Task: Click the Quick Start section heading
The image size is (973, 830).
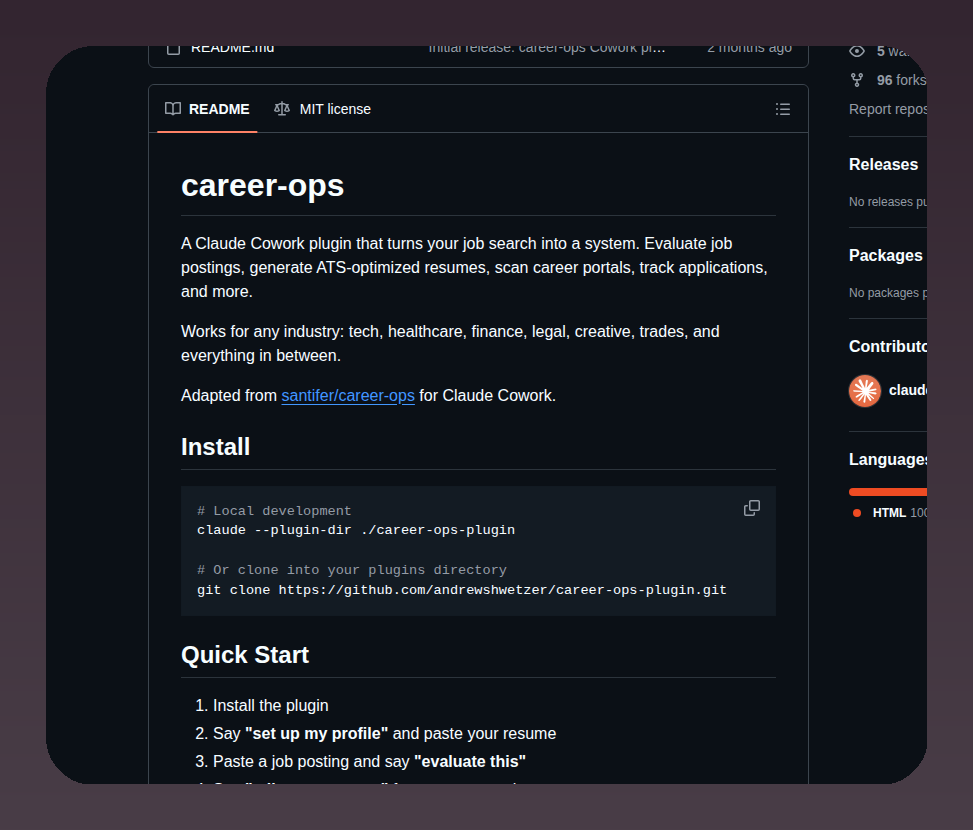Action: point(244,655)
